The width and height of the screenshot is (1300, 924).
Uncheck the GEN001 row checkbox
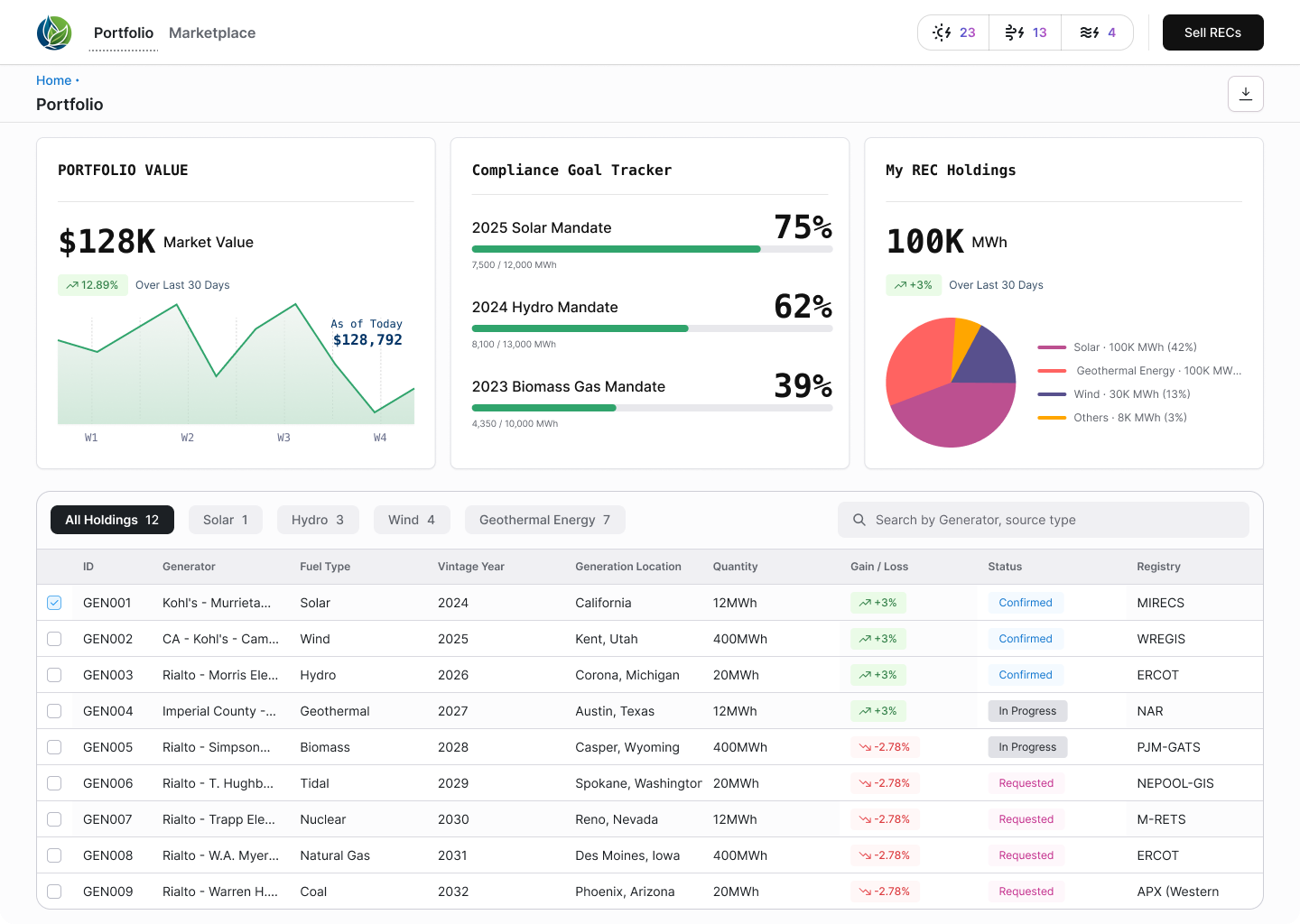click(x=54, y=603)
